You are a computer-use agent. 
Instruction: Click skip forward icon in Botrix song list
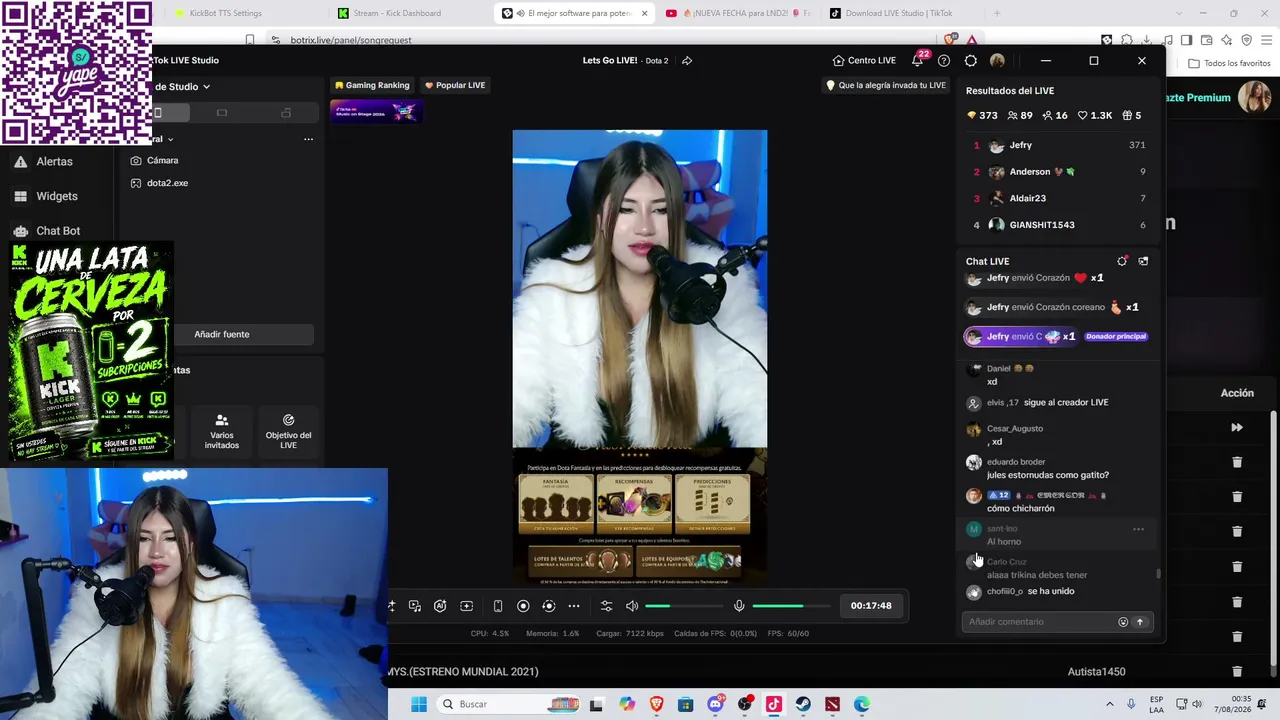(x=1237, y=428)
